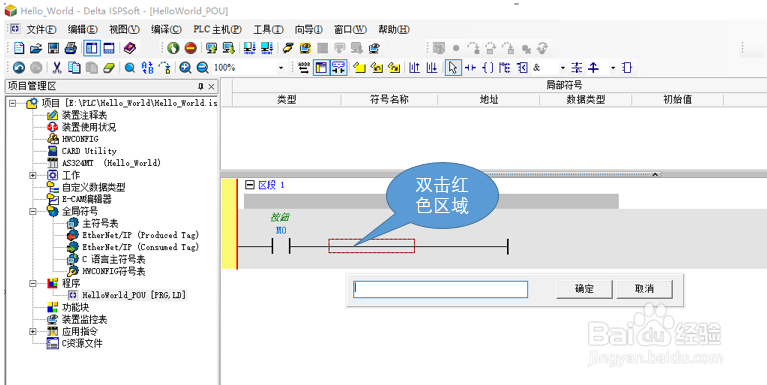The width and height of the screenshot is (767, 385).
Task: Open the PLC 主机(P) menu
Action: [218, 29]
